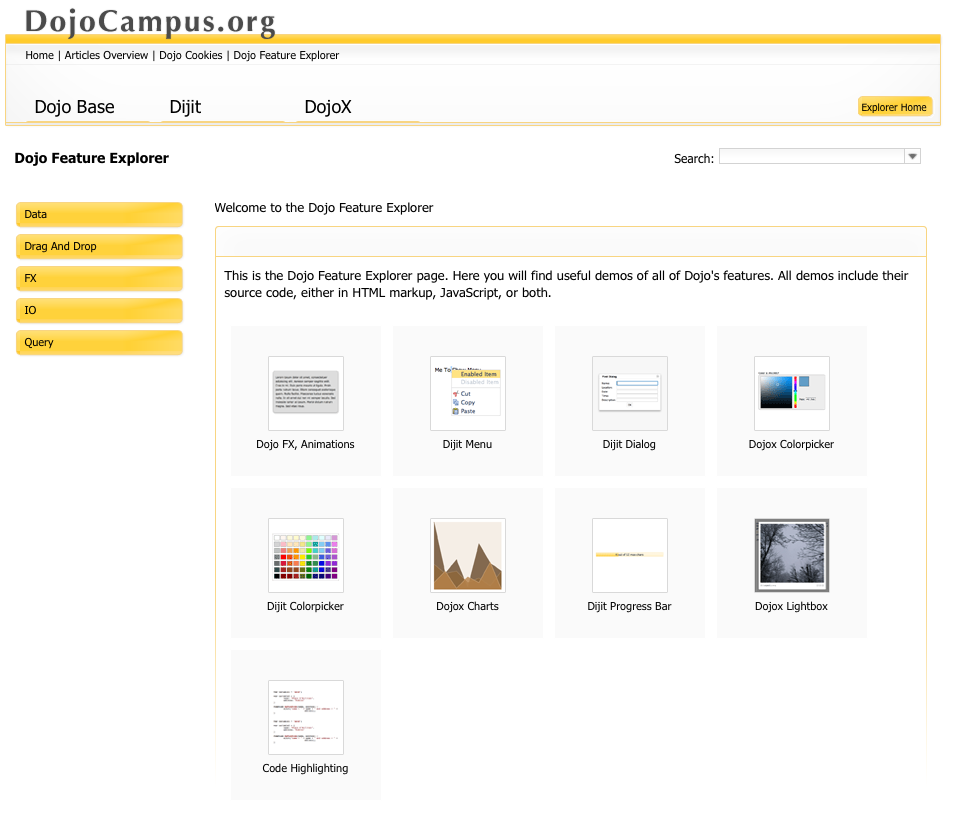The width and height of the screenshot is (957, 817).
Task: Click the Explorer Home button
Action: click(894, 107)
